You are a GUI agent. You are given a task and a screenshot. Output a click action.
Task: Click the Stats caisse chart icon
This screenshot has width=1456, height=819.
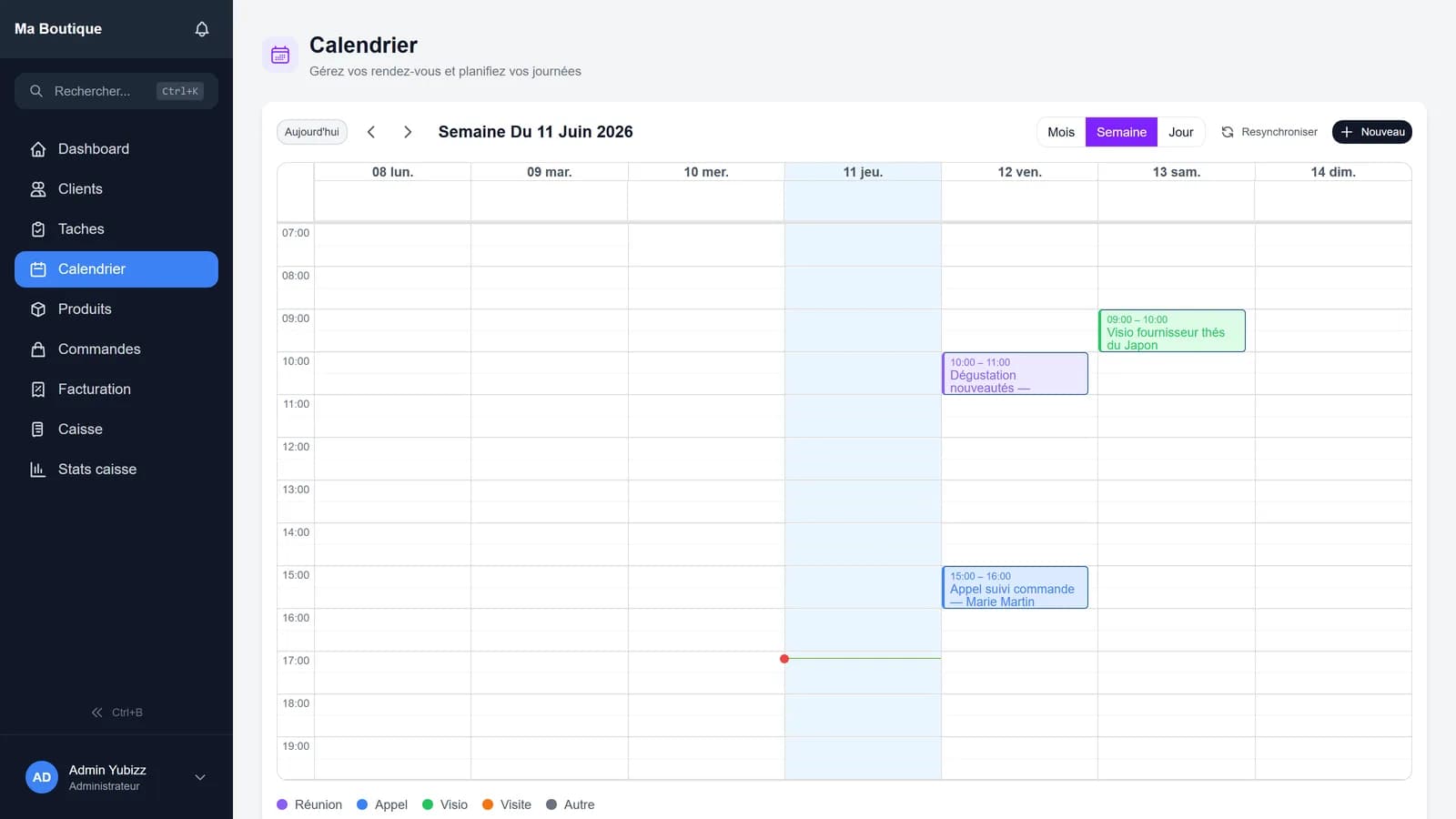[38, 470]
